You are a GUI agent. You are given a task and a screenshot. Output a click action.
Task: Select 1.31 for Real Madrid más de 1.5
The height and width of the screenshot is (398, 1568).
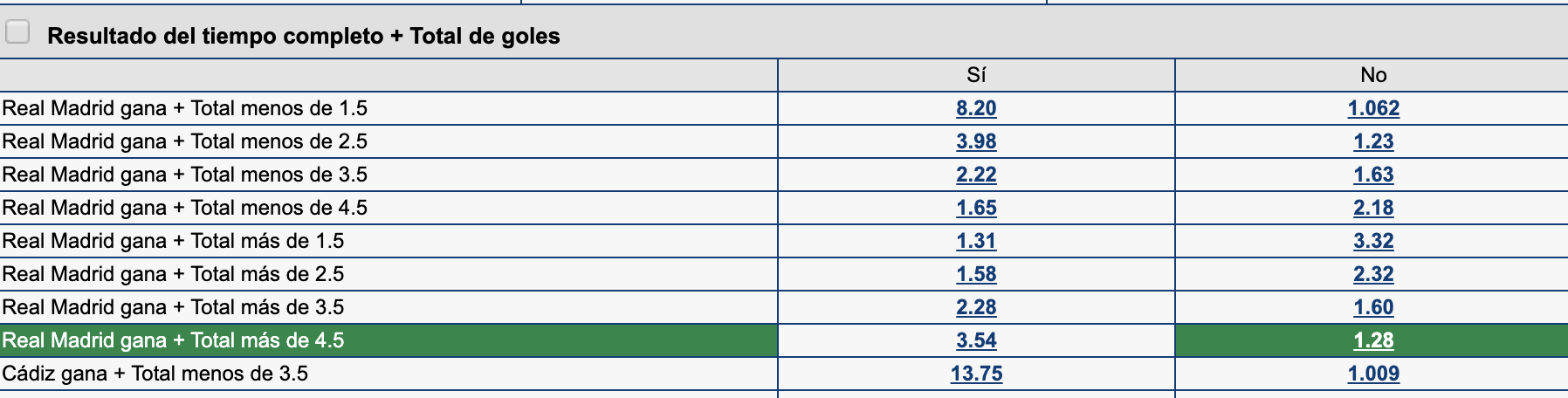pos(976,241)
